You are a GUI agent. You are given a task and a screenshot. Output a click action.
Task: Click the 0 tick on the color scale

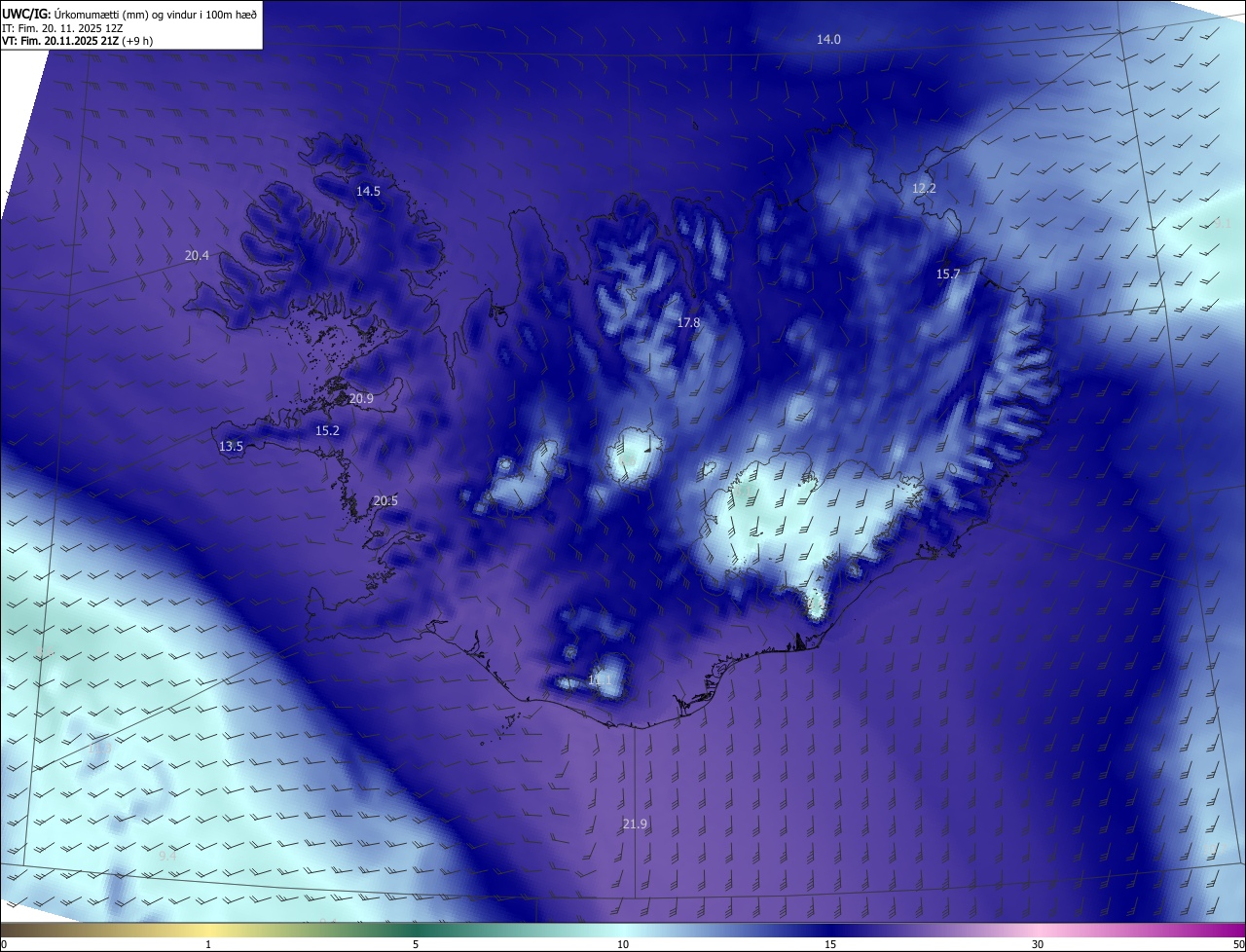click(x=4, y=944)
